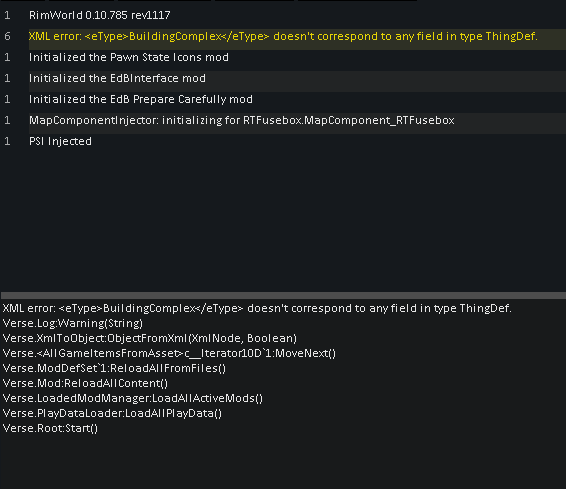Click the repeat count 6 beside XML error

[7, 36]
